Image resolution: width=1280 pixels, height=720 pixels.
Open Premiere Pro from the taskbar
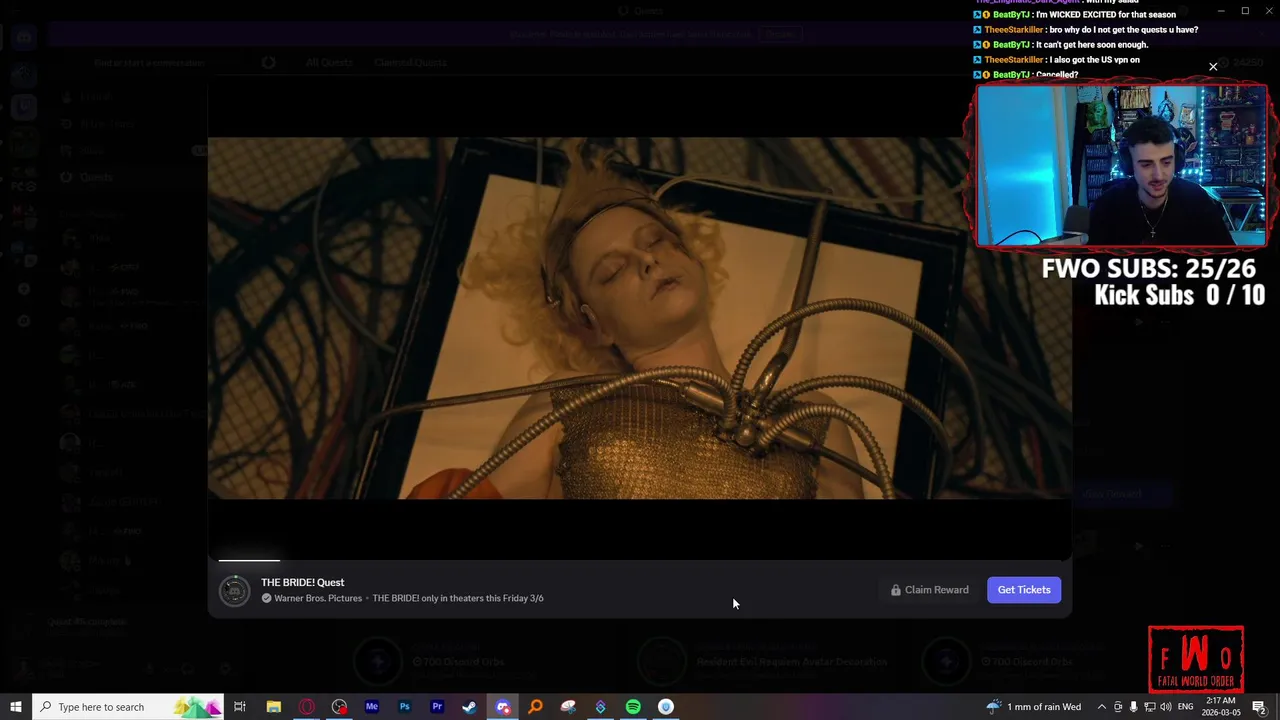[x=437, y=707]
